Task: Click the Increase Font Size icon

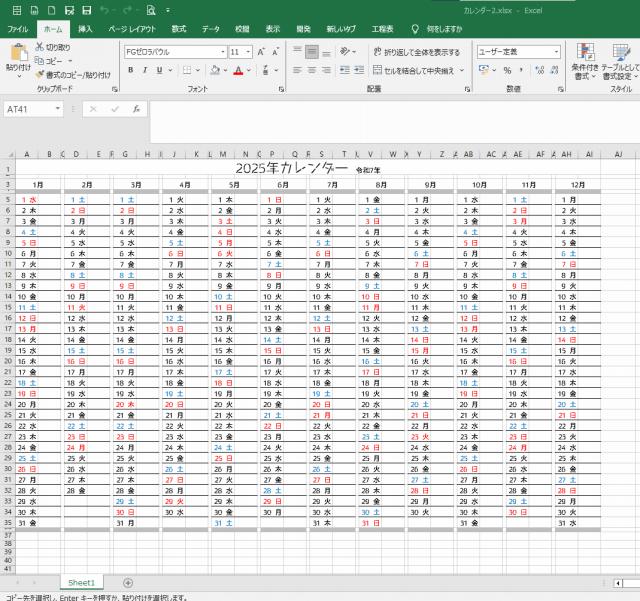Action: (262, 51)
